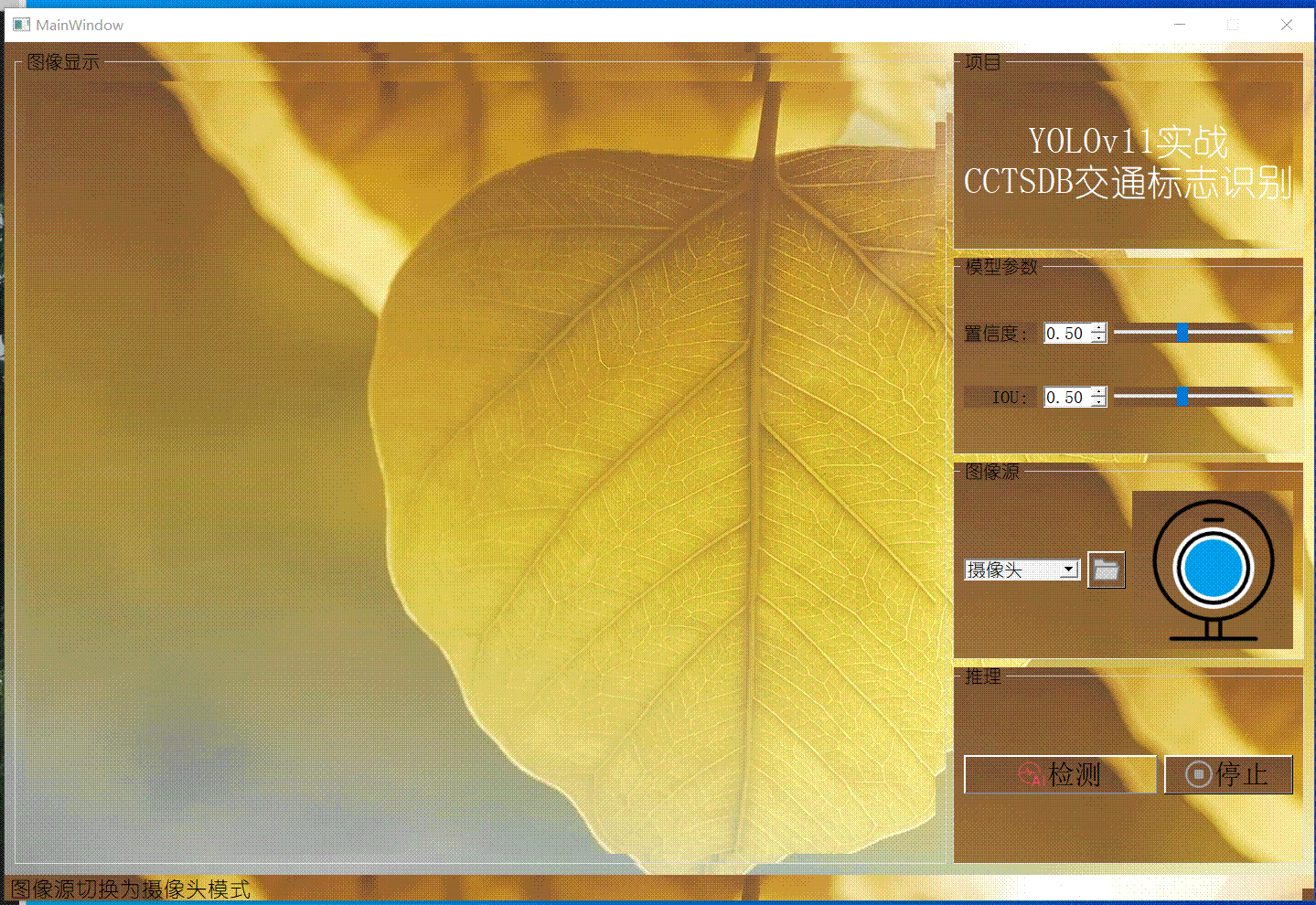Decrease IOU with the down stepper arrow
Viewport: 1316px width, 905px height.
[x=1099, y=403]
